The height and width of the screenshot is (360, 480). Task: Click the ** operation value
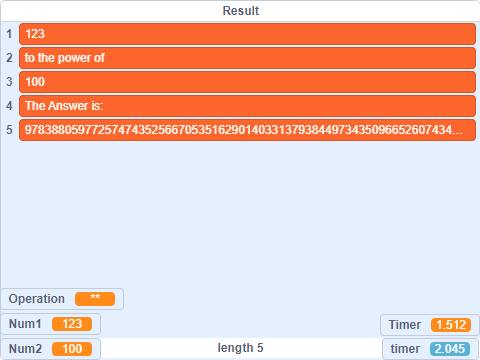pyautogui.click(x=95, y=299)
